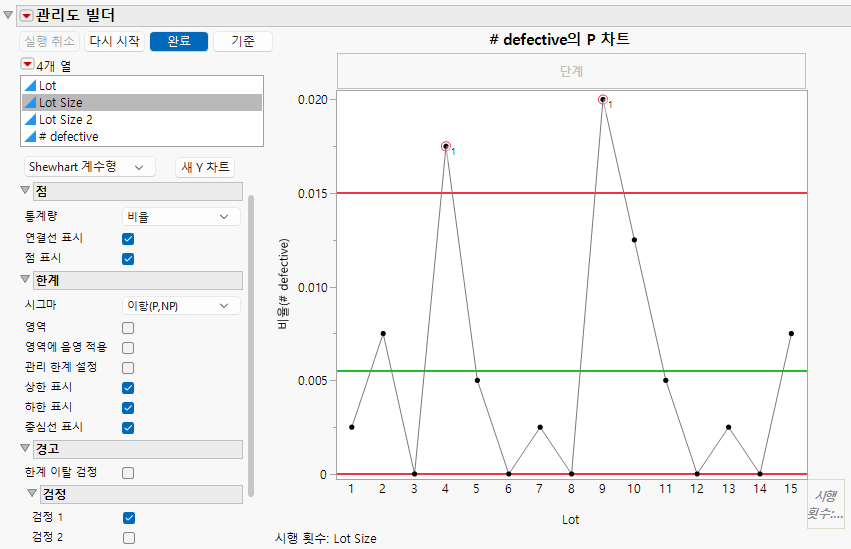Uncheck 연결선 표시 checkbox
This screenshot has width=851, height=549.
(x=128, y=239)
